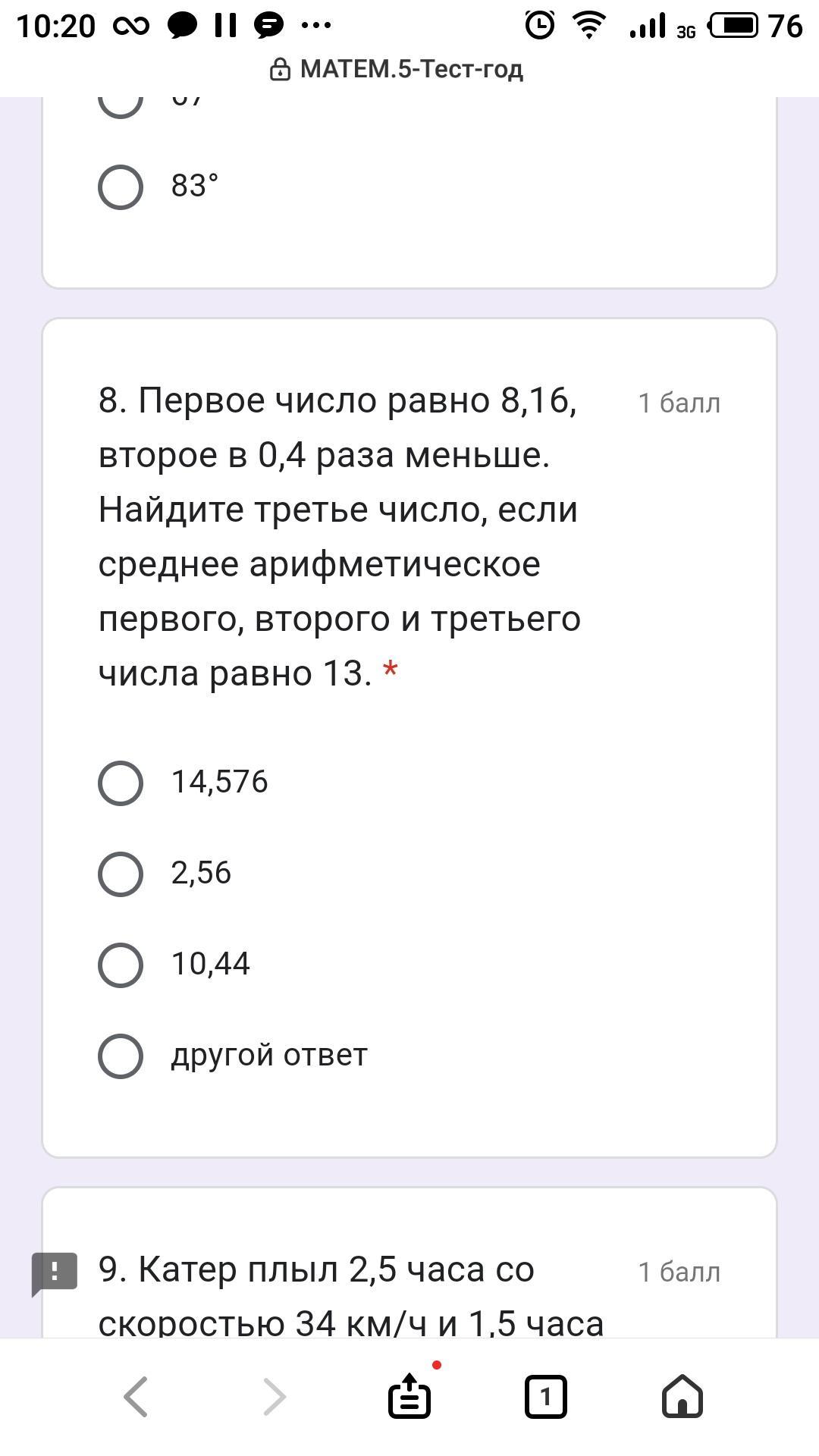Go to browser home page
Image resolution: width=819 pixels, height=1456 pixels.
[x=682, y=1396]
